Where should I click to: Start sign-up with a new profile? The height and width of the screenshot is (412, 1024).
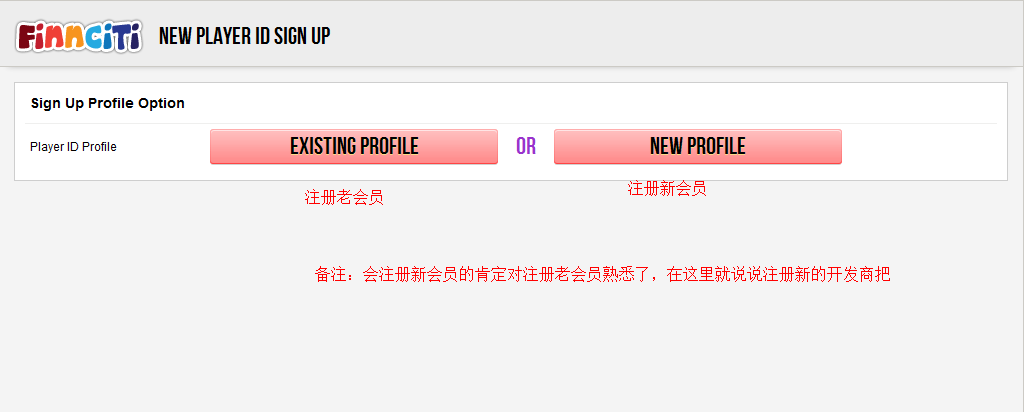pos(697,146)
